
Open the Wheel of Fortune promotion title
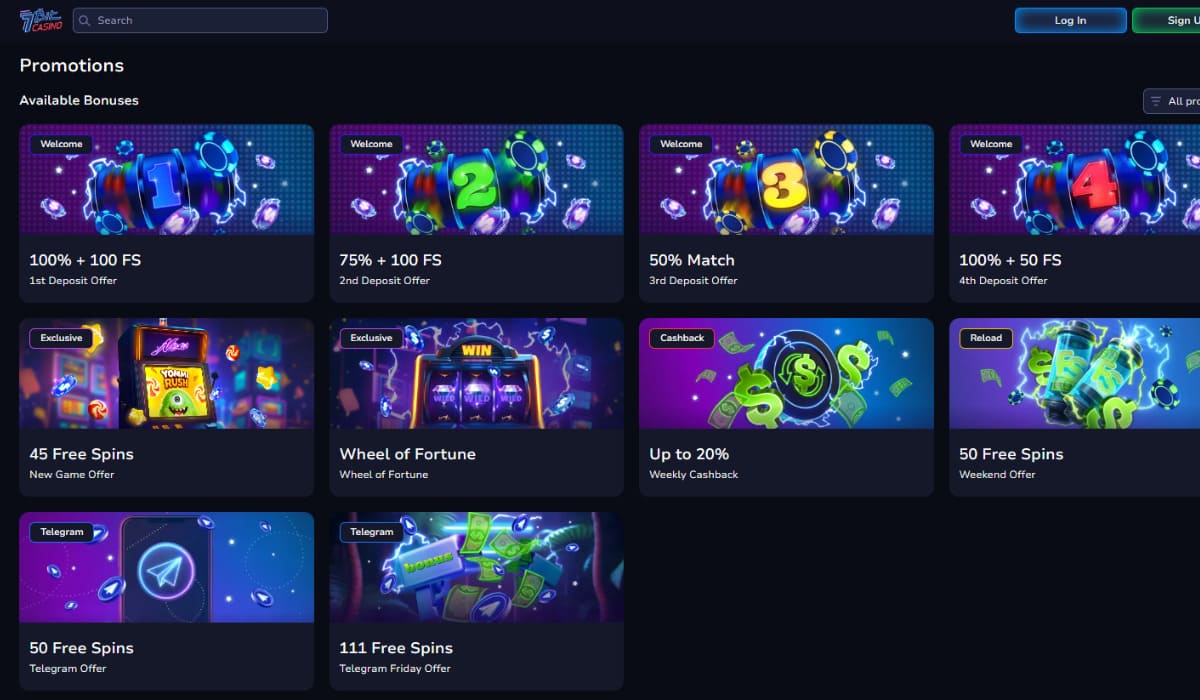407,454
